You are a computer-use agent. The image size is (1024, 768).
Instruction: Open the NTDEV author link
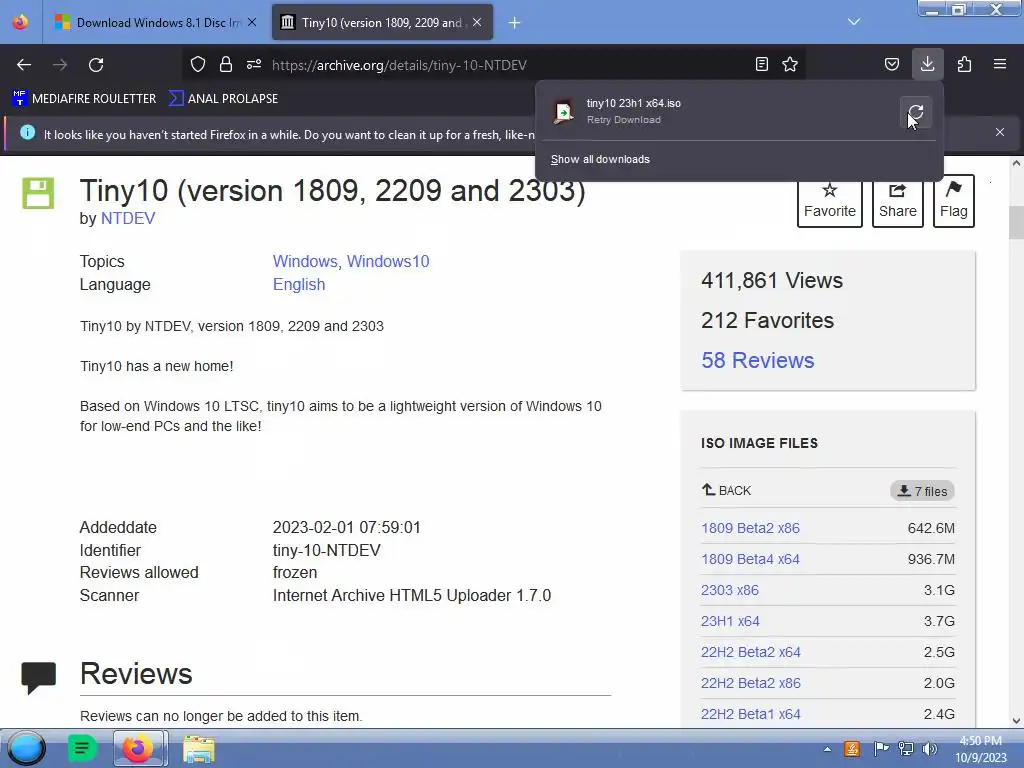coord(128,218)
